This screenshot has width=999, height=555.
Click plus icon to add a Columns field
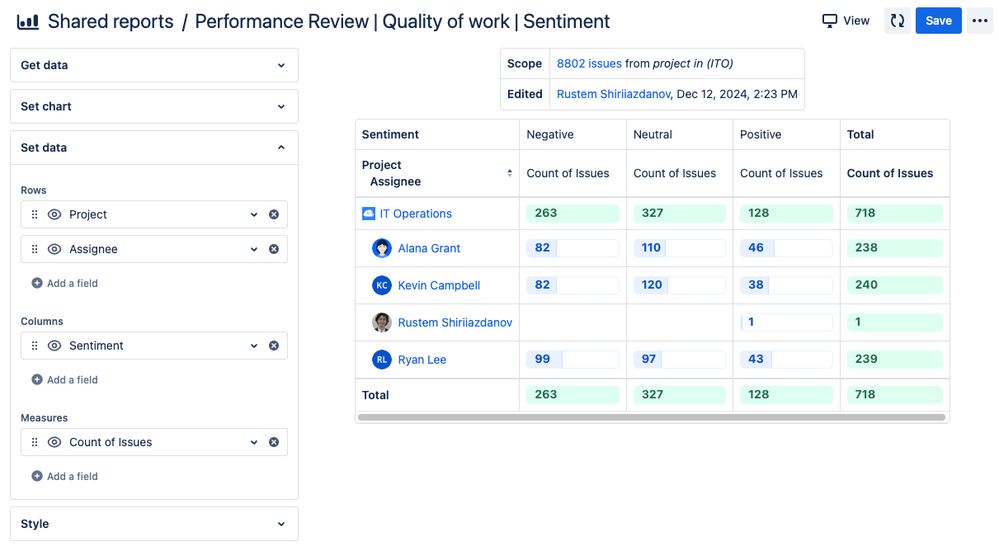tap(37, 380)
